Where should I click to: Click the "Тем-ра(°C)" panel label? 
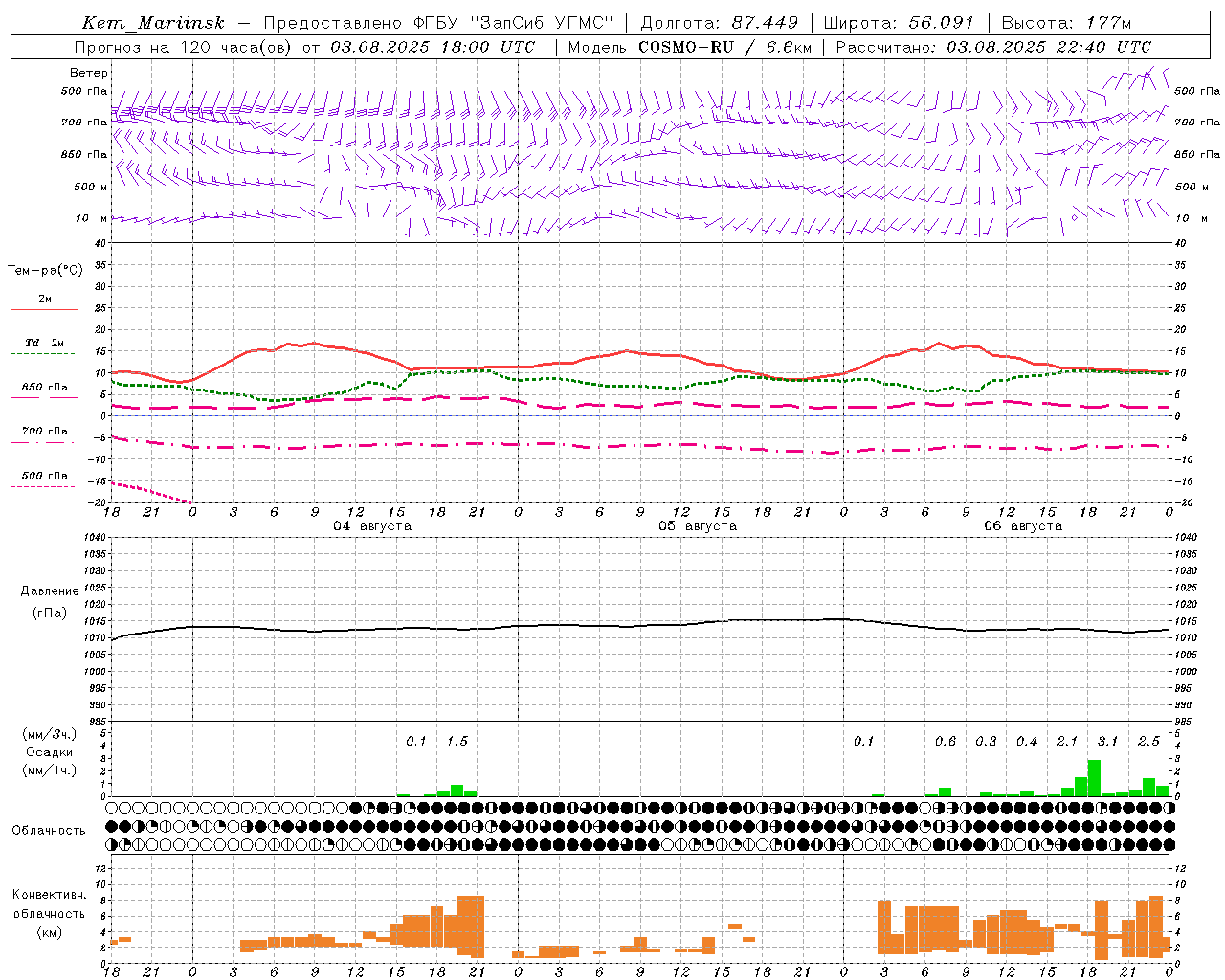(45, 271)
